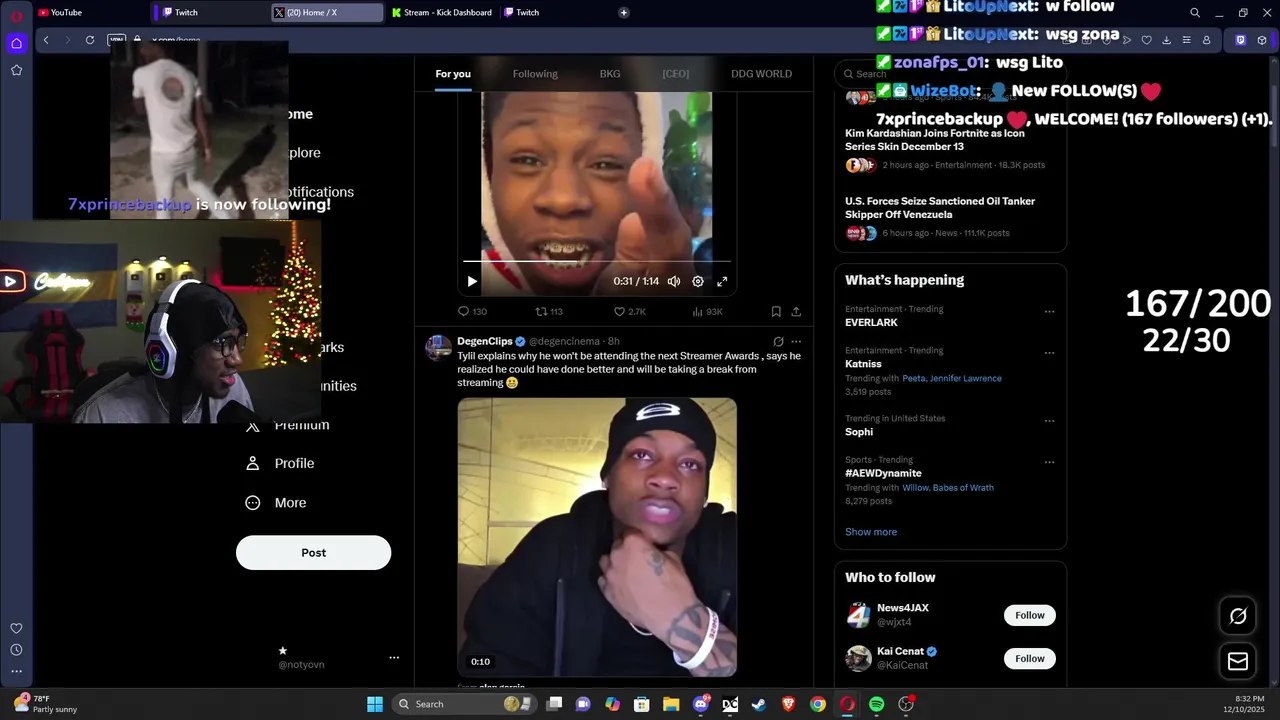
Task: Expand trends with Show more
Action: pos(871,532)
